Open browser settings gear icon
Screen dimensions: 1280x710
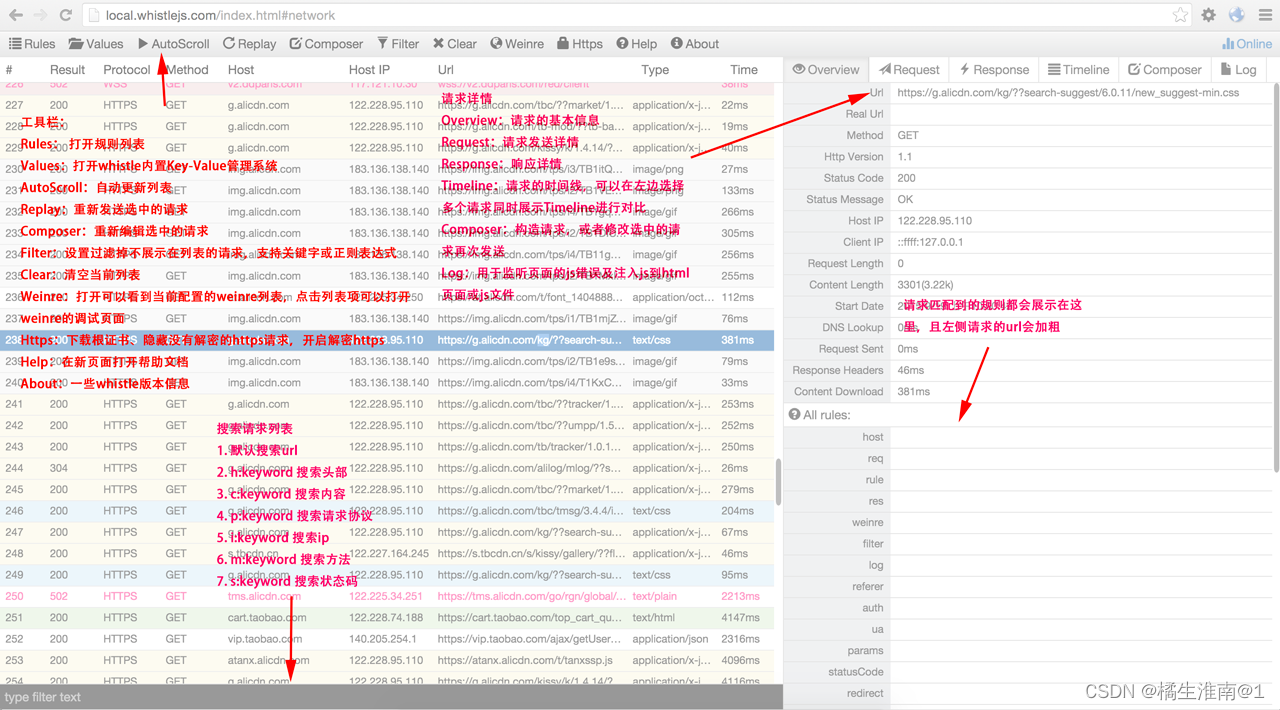point(1208,15)
